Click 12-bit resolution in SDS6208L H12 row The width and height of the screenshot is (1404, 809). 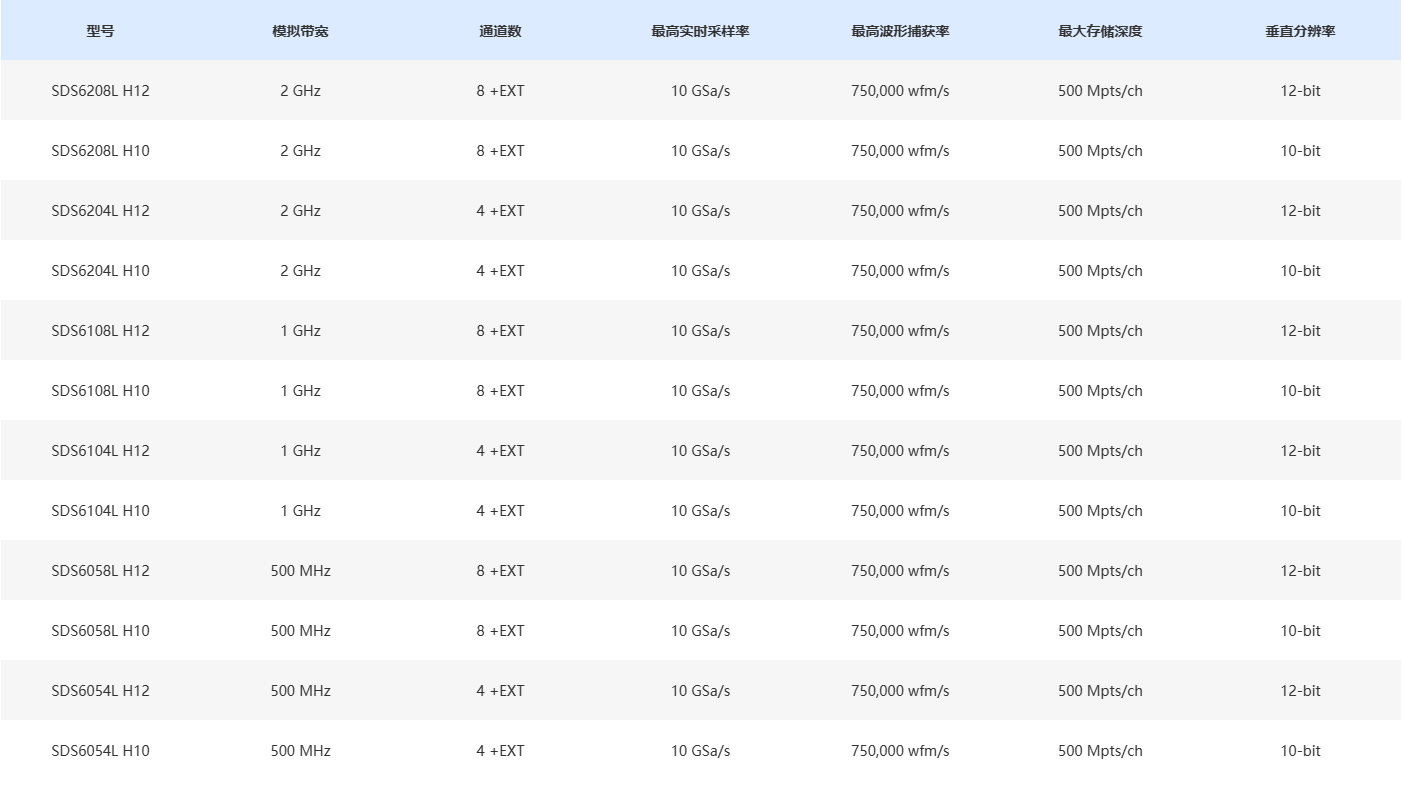1300,91
